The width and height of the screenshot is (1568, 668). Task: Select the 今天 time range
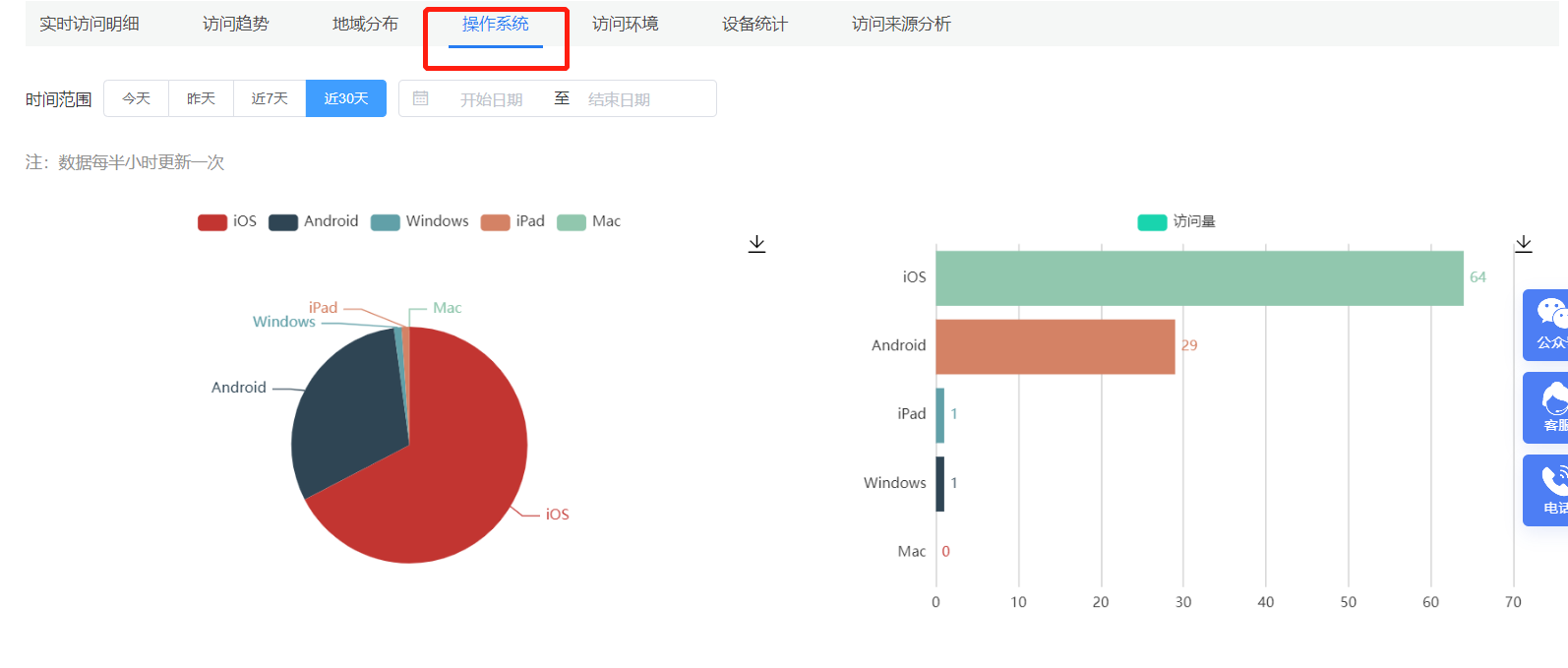(136, 98)
